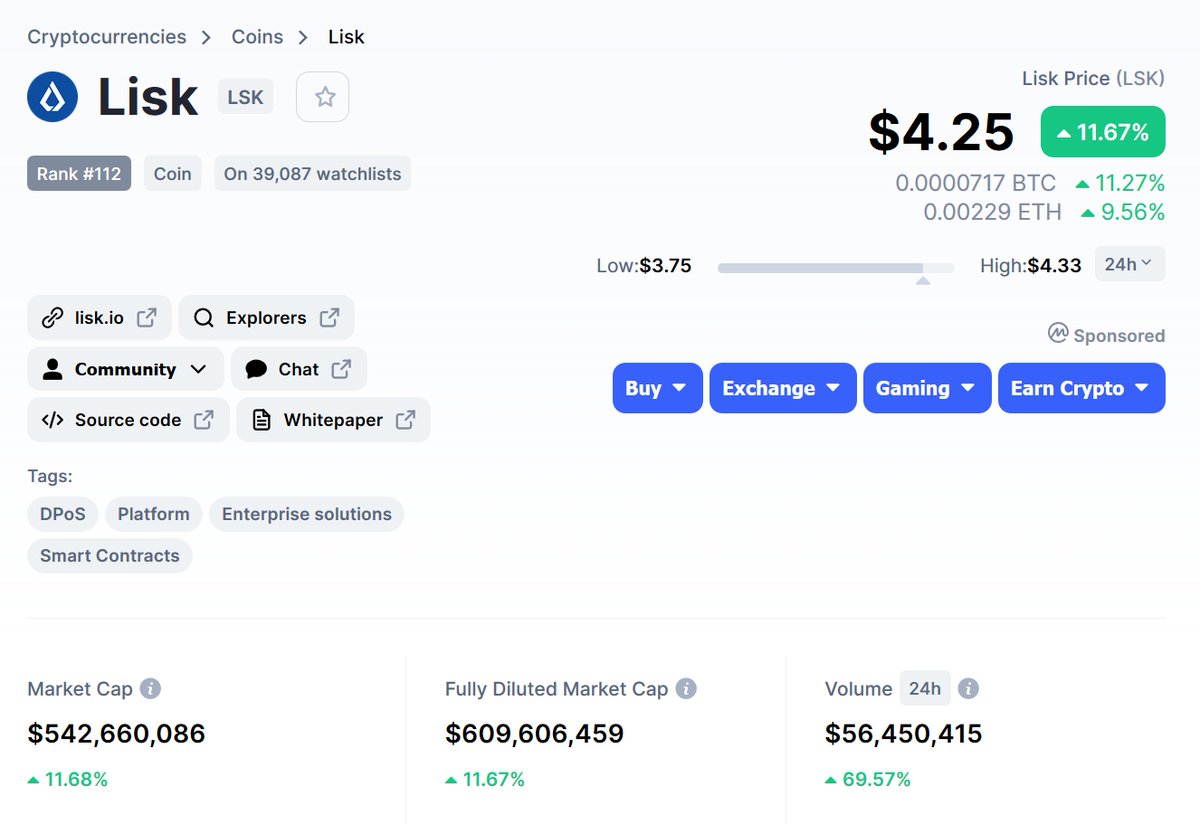Click the 9.56% ETH change
Viewport: 1200px width, 824px height.
(1123, 212)
